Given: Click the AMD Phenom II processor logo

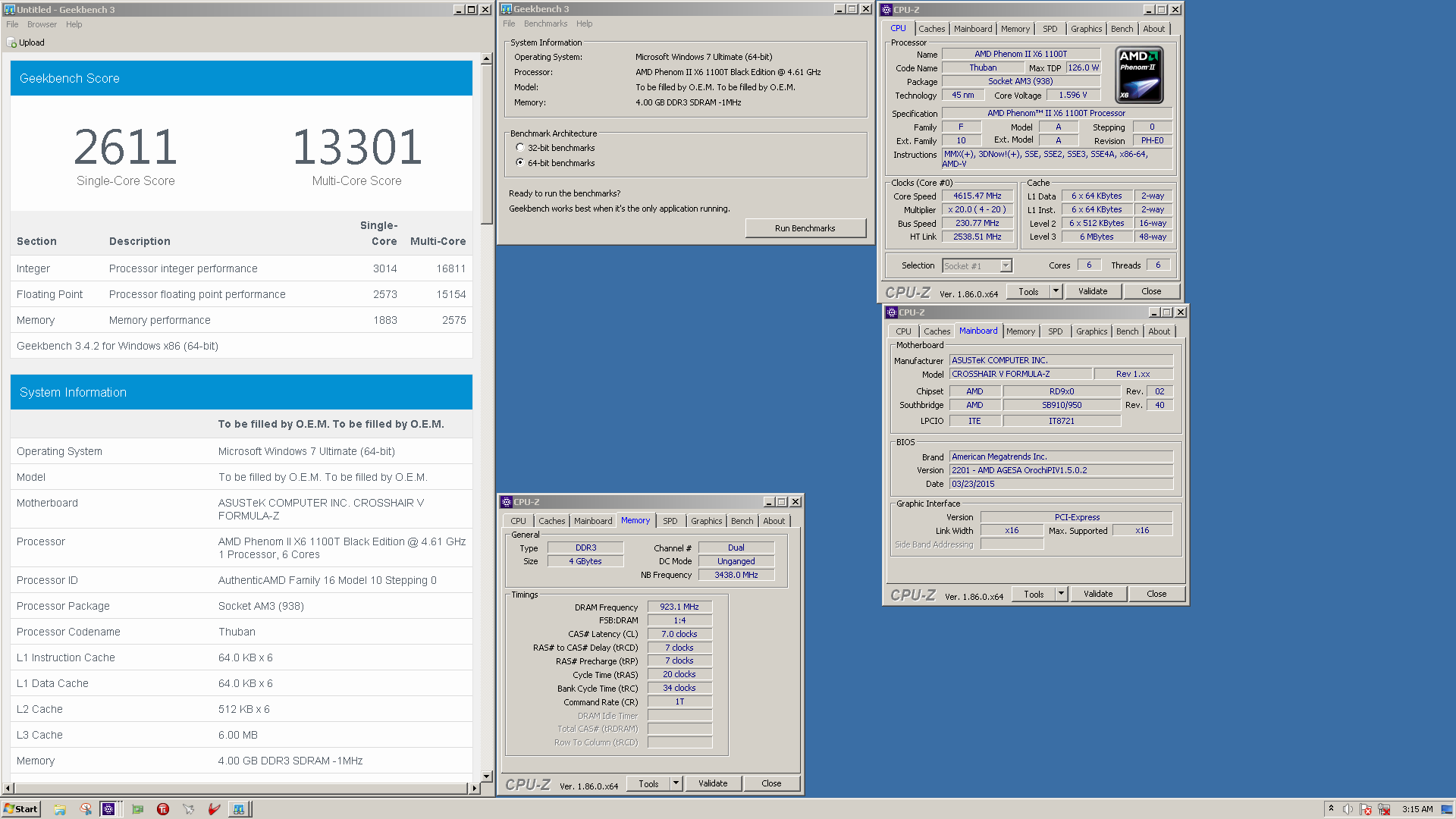Looking at the screenshot, I should [1139, 75].
